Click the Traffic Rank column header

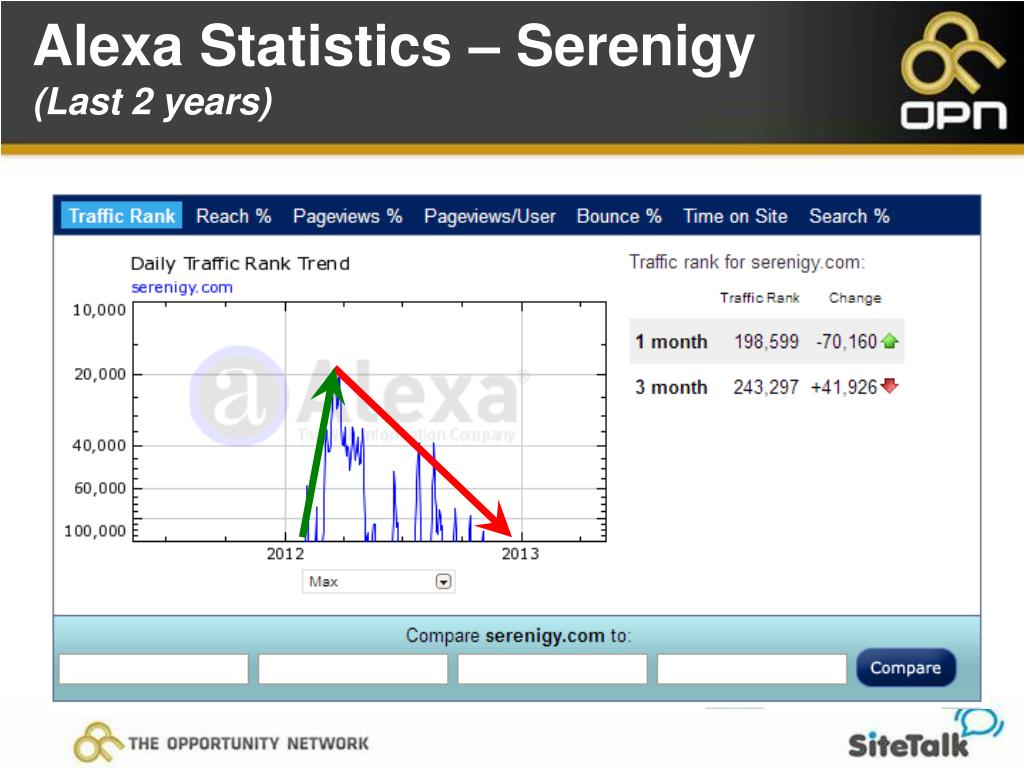pyautogui.click(x=760, y=298)
